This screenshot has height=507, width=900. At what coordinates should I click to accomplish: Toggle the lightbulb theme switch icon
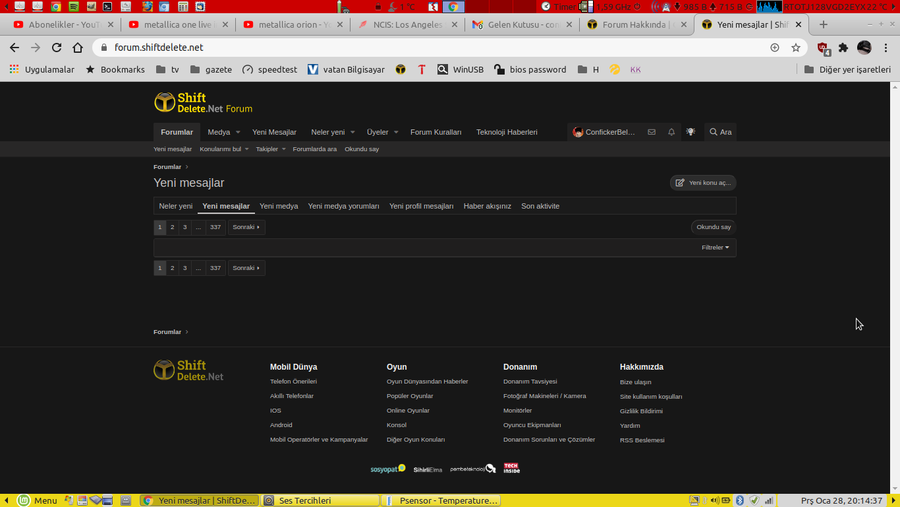(690, 132)
